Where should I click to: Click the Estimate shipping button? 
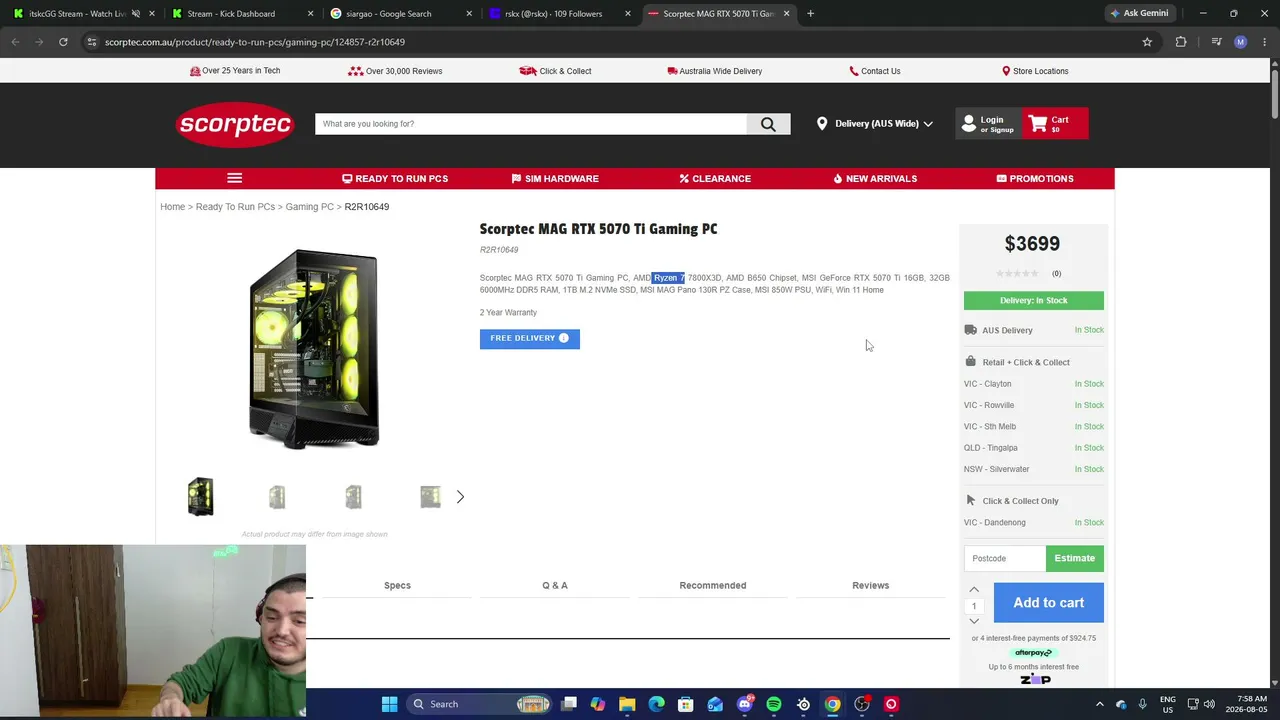pyautogui.click(x=1075, y=558)
